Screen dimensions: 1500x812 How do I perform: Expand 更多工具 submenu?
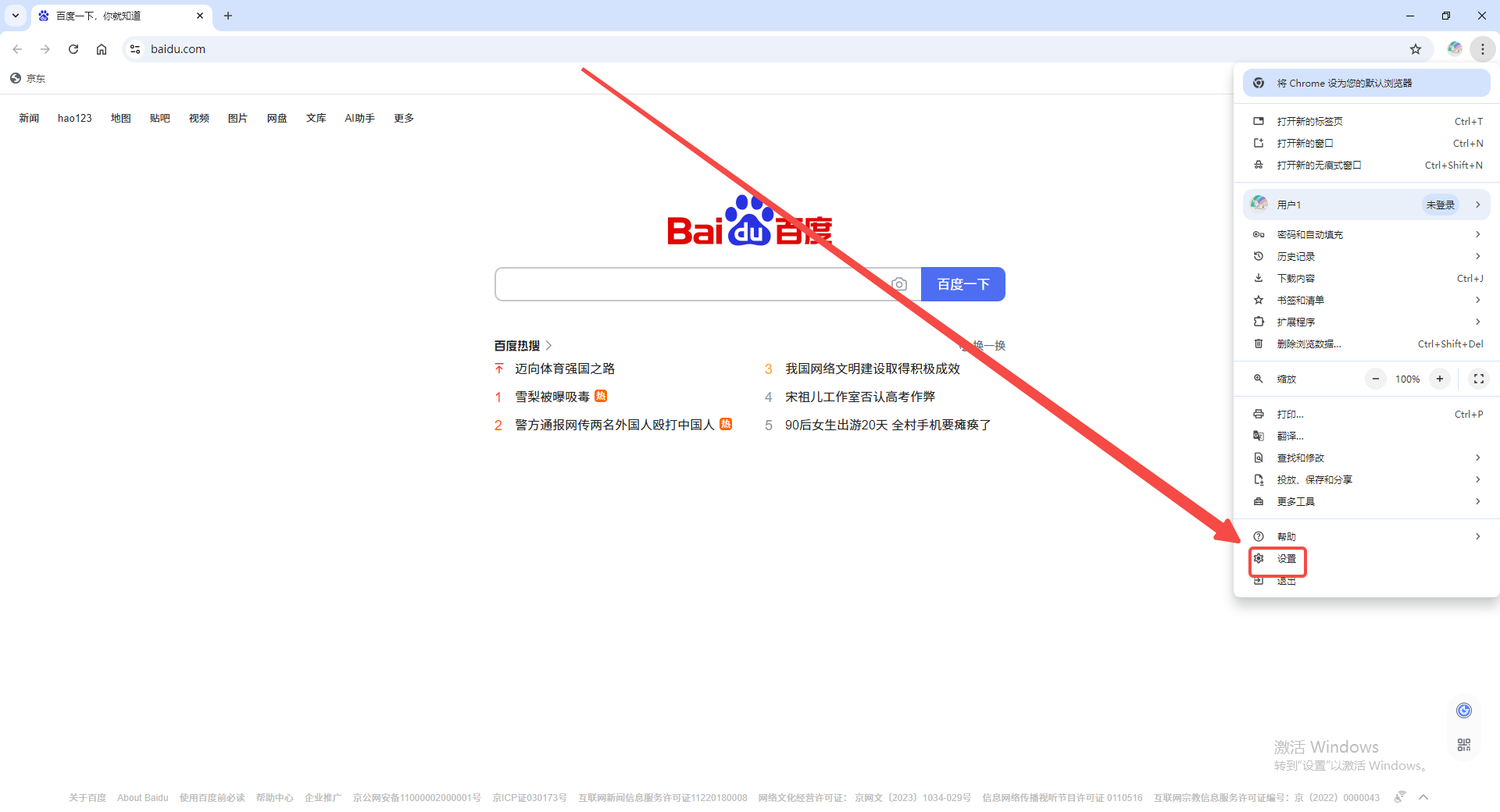click(x=1366, y=501)
